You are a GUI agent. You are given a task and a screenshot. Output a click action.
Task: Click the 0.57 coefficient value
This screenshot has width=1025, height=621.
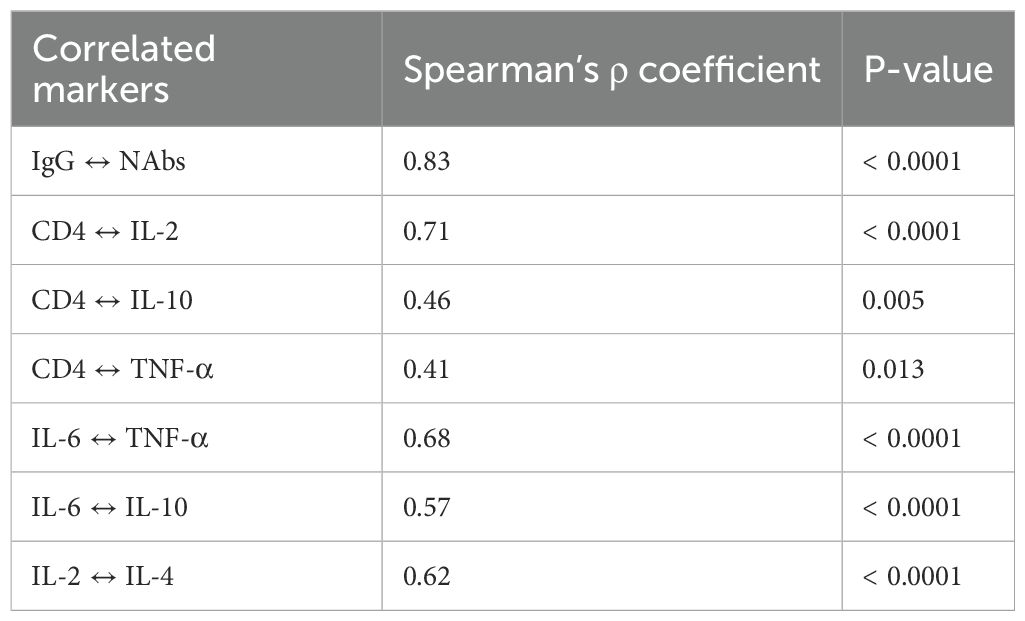pyautogui.click(x=426, y=507)
